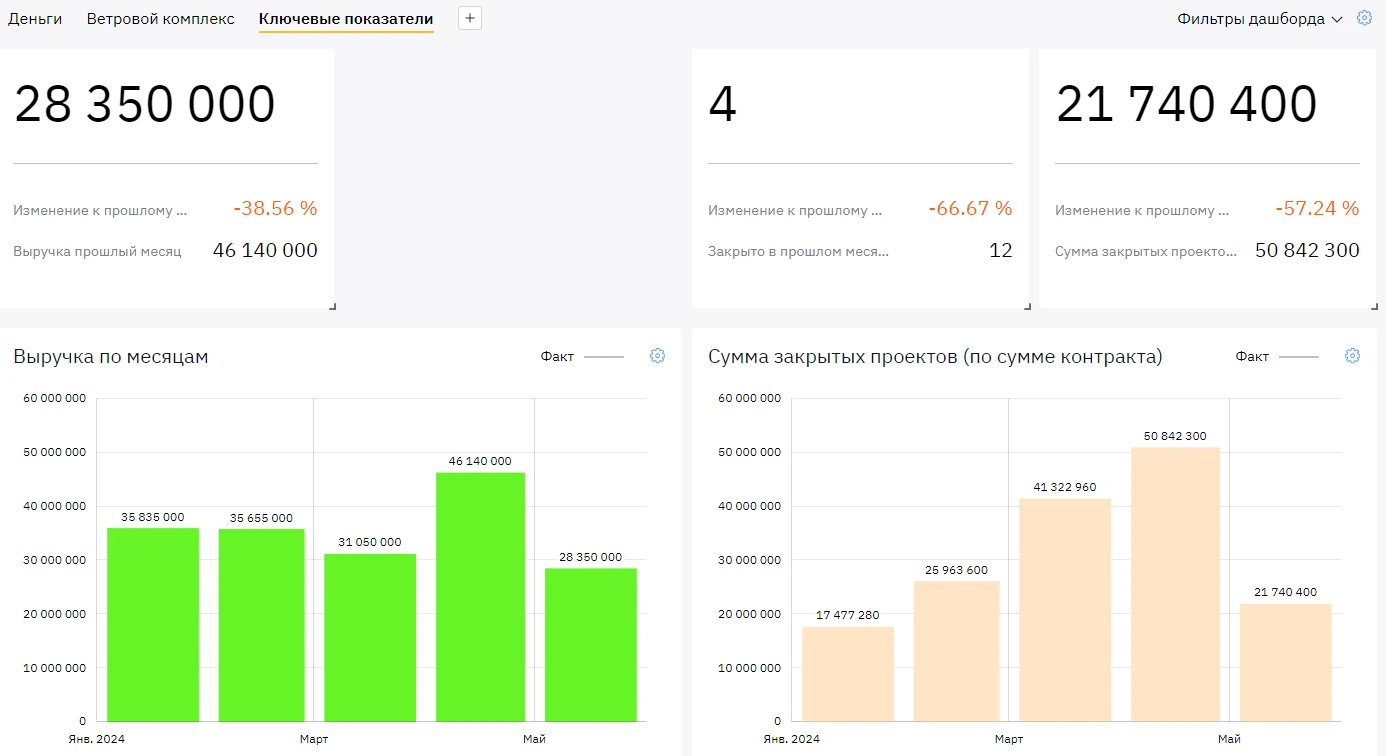Image resolution: width=1386 pixels, height=756 pixels.
Task: Select the beige bar labeled 17 477 280
Action: (x=848, y=674)
